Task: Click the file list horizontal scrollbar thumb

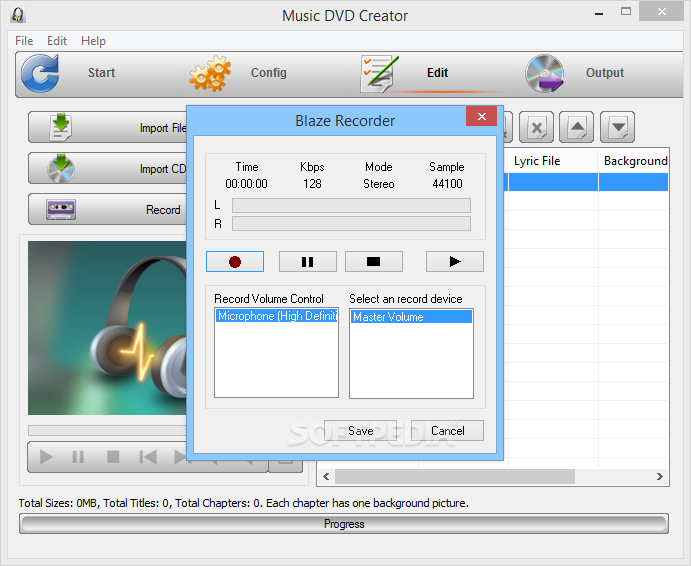Action: (x=455, y=477)
